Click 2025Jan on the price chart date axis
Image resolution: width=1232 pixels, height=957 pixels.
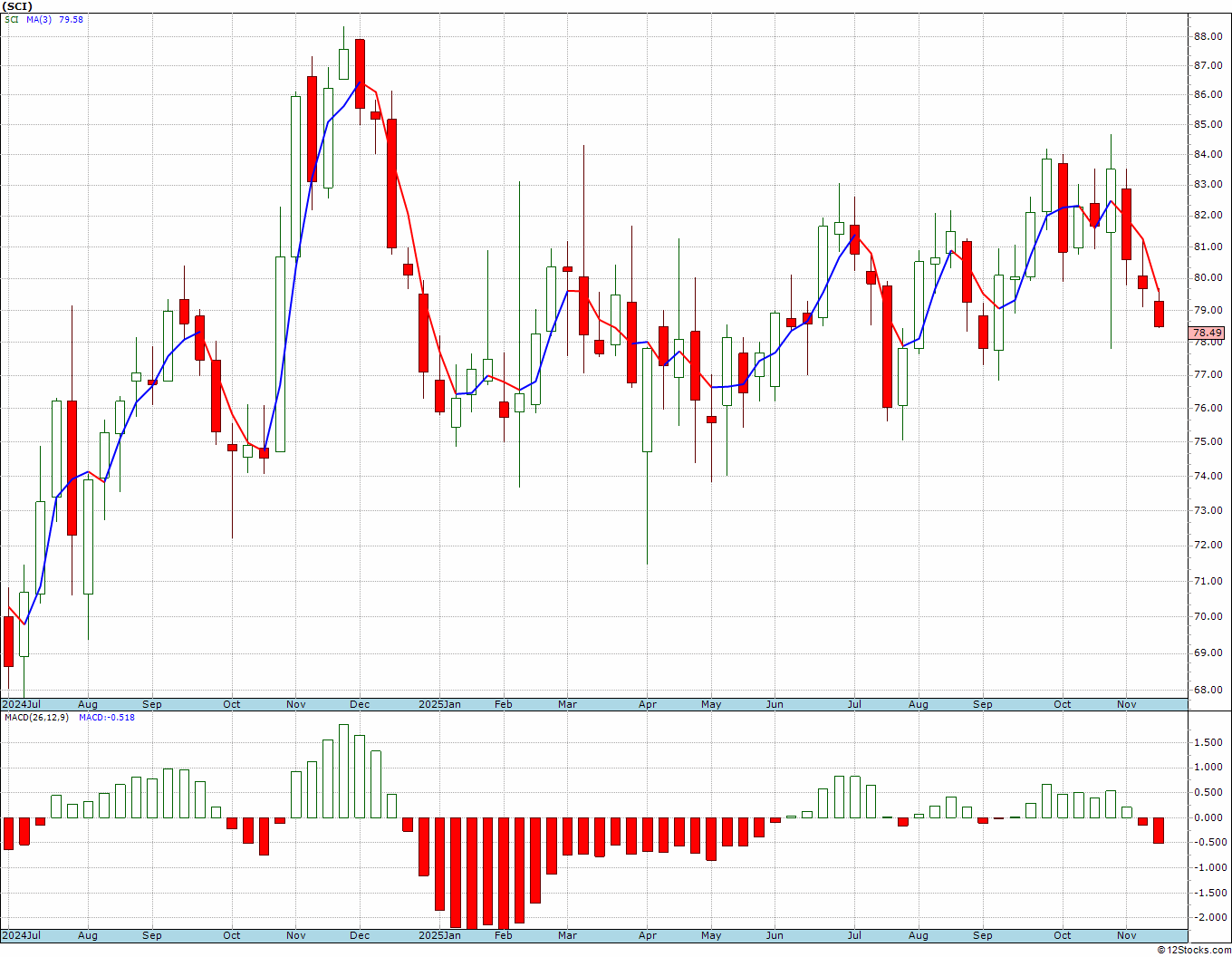(x=439, y=704)
